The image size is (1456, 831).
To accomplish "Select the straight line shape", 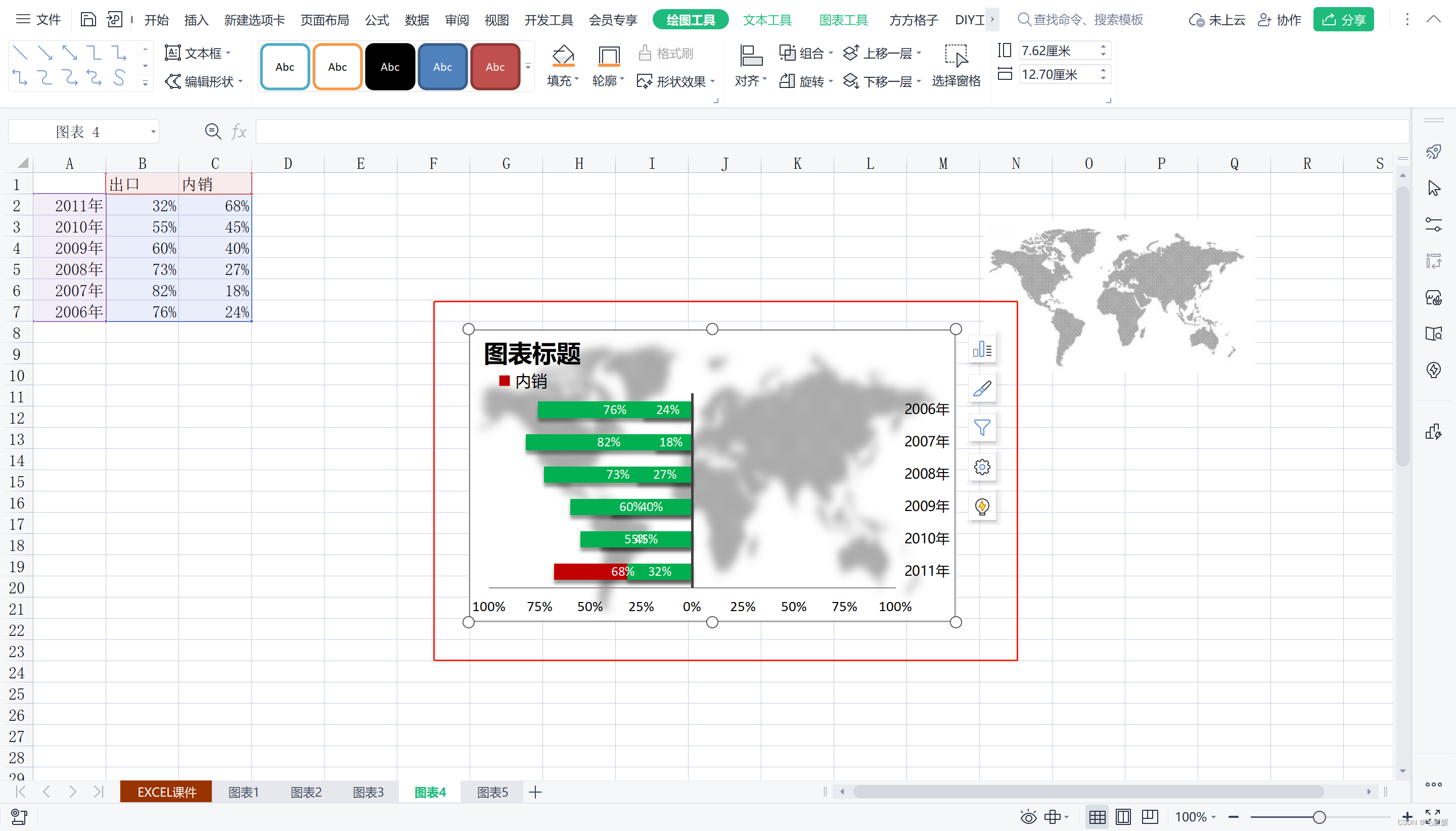I will (21, 53).
